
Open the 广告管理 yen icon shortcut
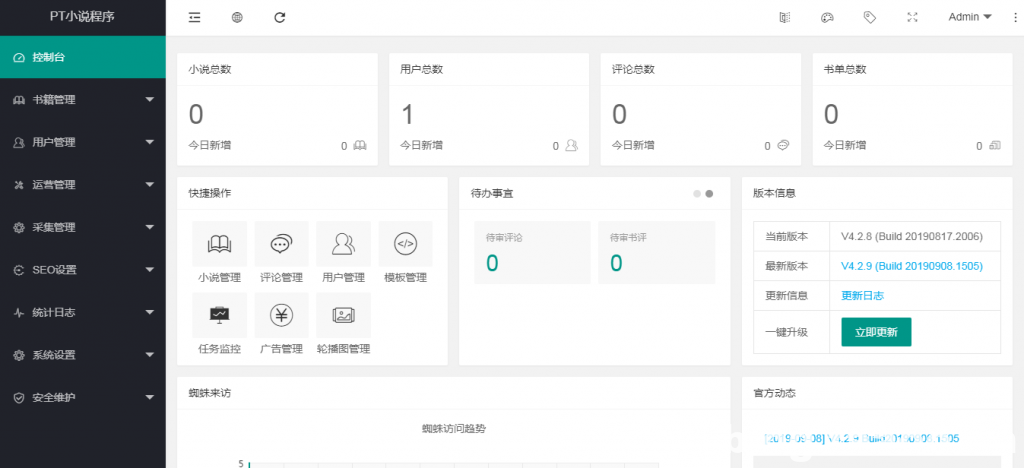pos(281,316)
